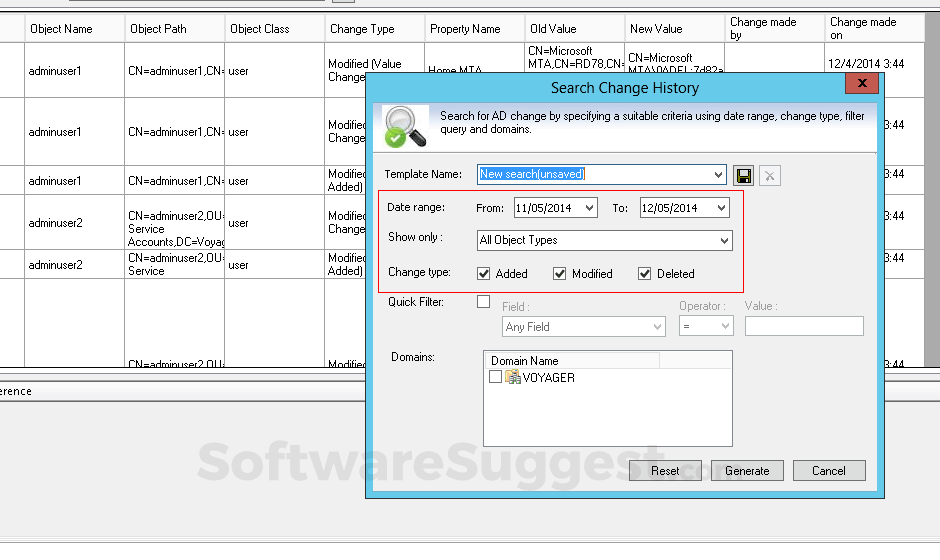940x560 pixels.
Task: Sort by Object Name column header
Action: point(74,29)
